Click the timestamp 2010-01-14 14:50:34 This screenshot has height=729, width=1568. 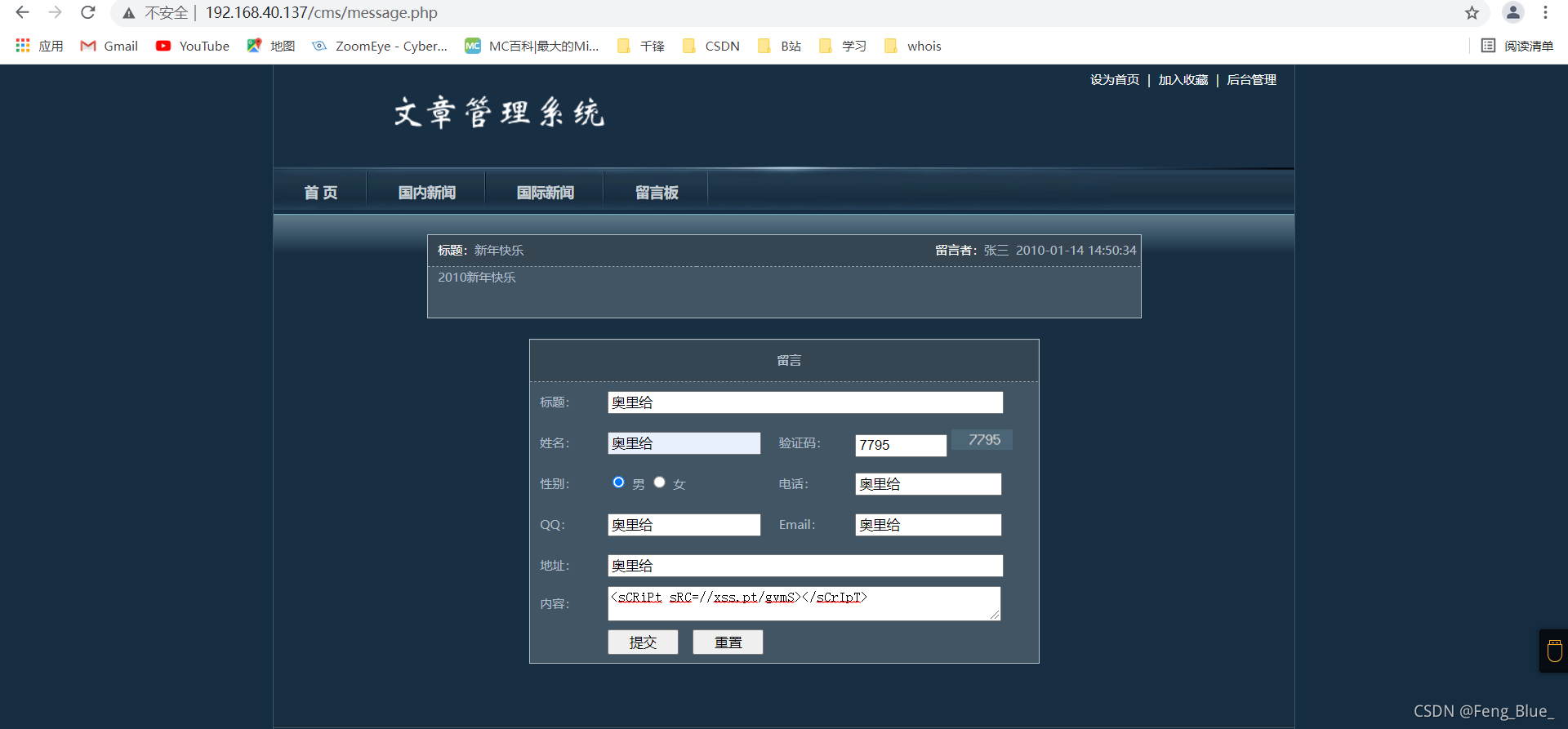tap(1076, 251)
